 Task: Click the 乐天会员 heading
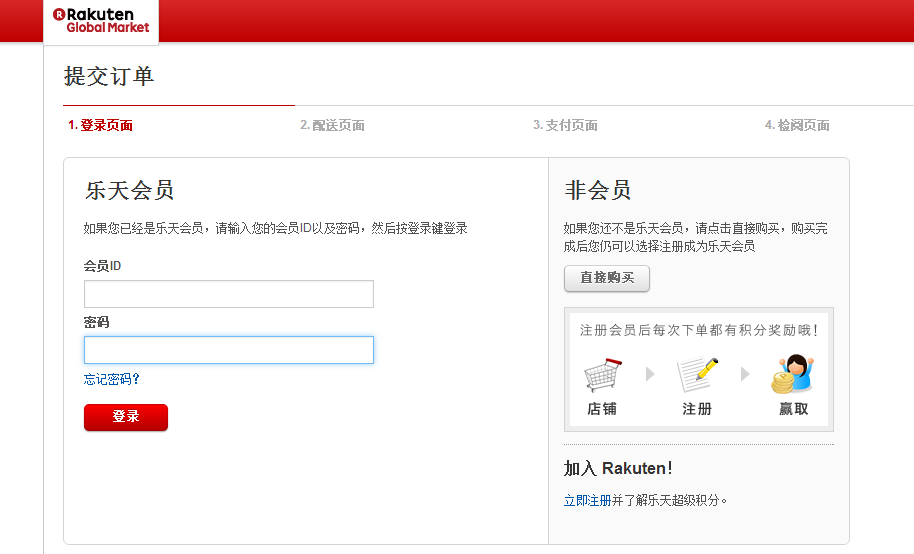click(x=129, y=190)
